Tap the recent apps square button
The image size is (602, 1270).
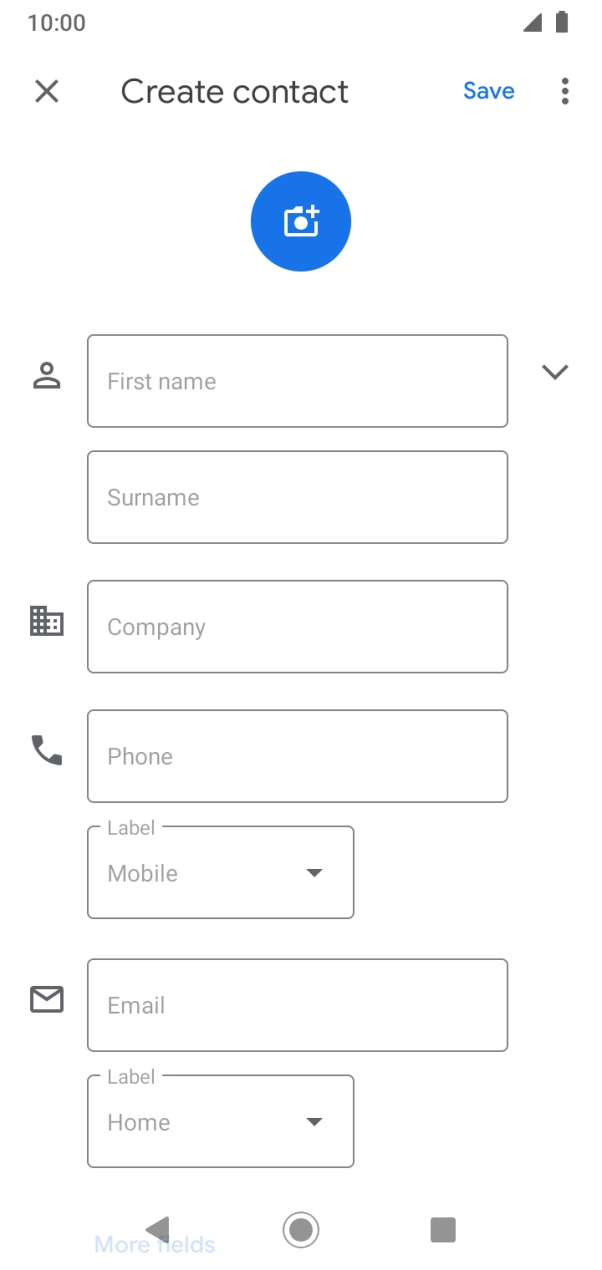tap(442, 1229)
